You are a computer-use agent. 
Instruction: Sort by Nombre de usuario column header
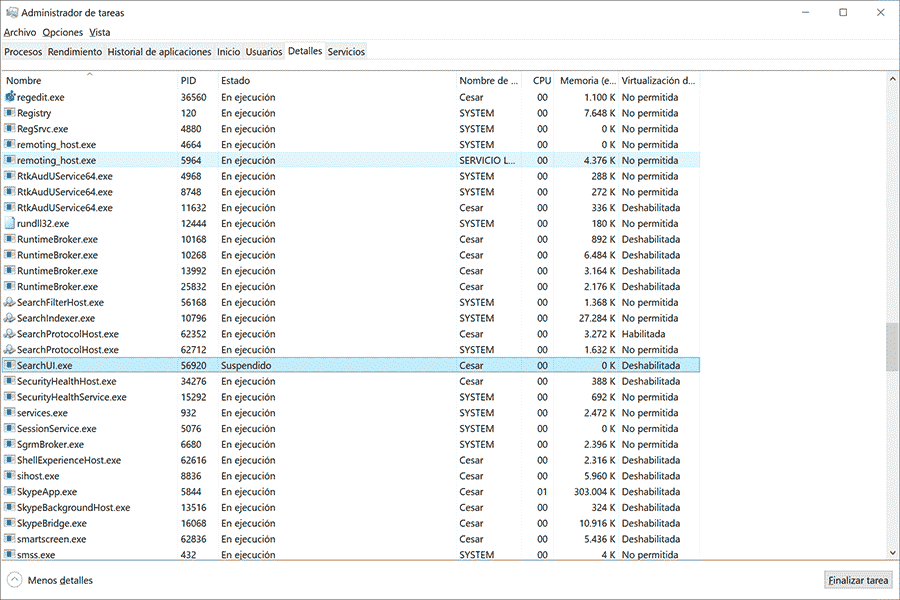pyautogui.click(x=488, y=80)
